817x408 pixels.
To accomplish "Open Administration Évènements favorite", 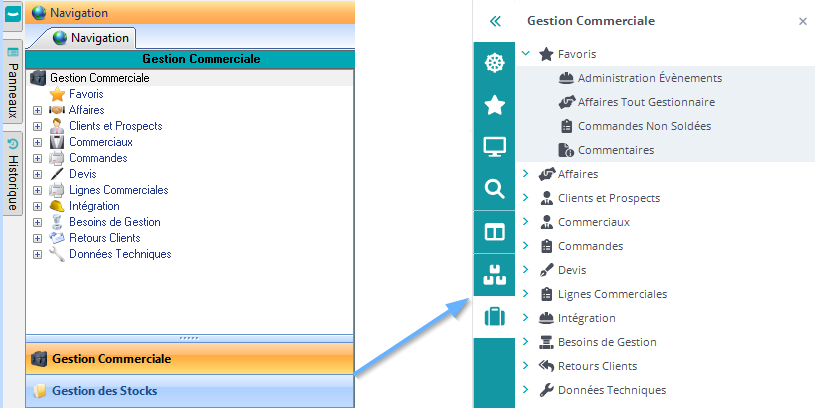I will tap(649, 78).
